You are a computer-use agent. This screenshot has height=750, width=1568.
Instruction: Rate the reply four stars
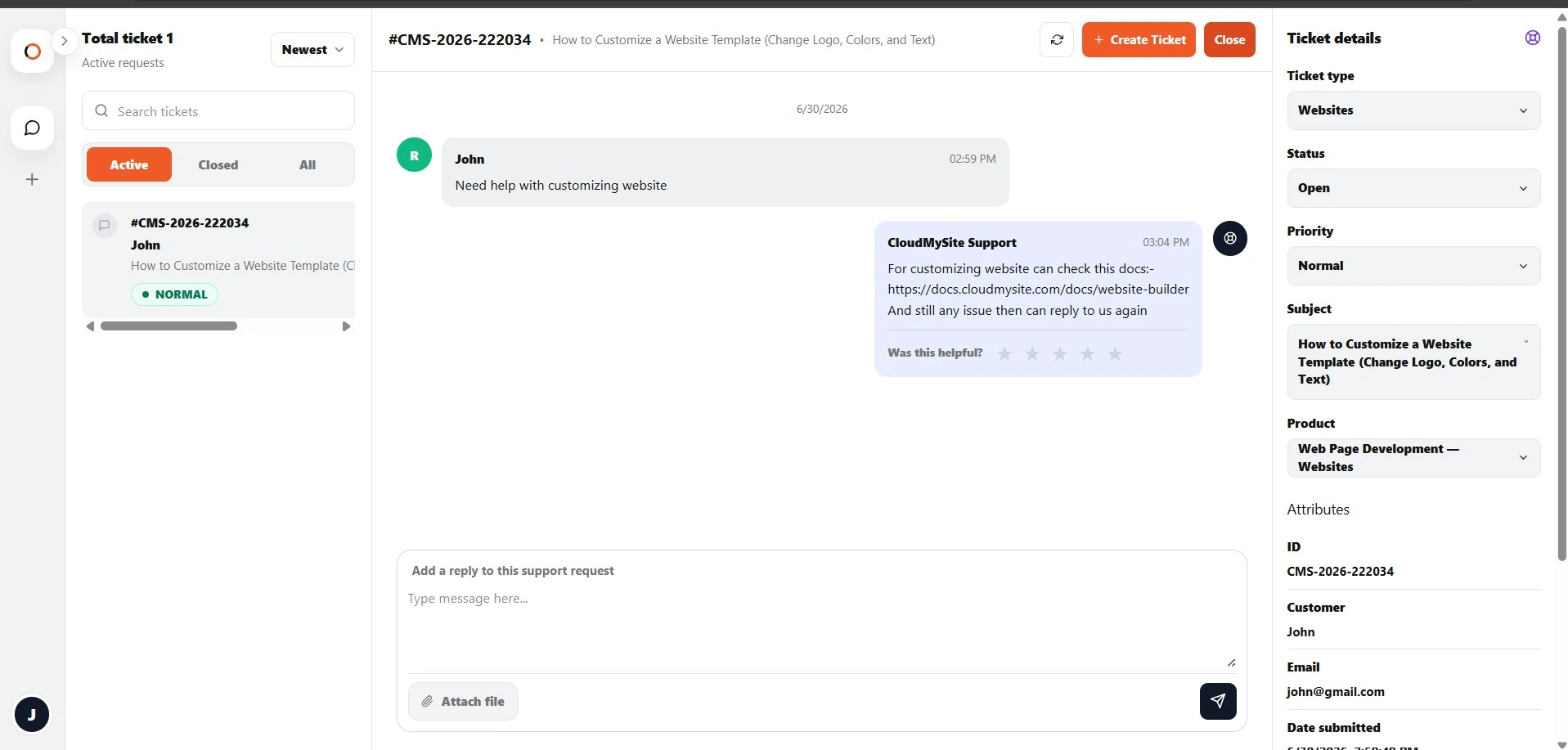tap(1087, 353)
